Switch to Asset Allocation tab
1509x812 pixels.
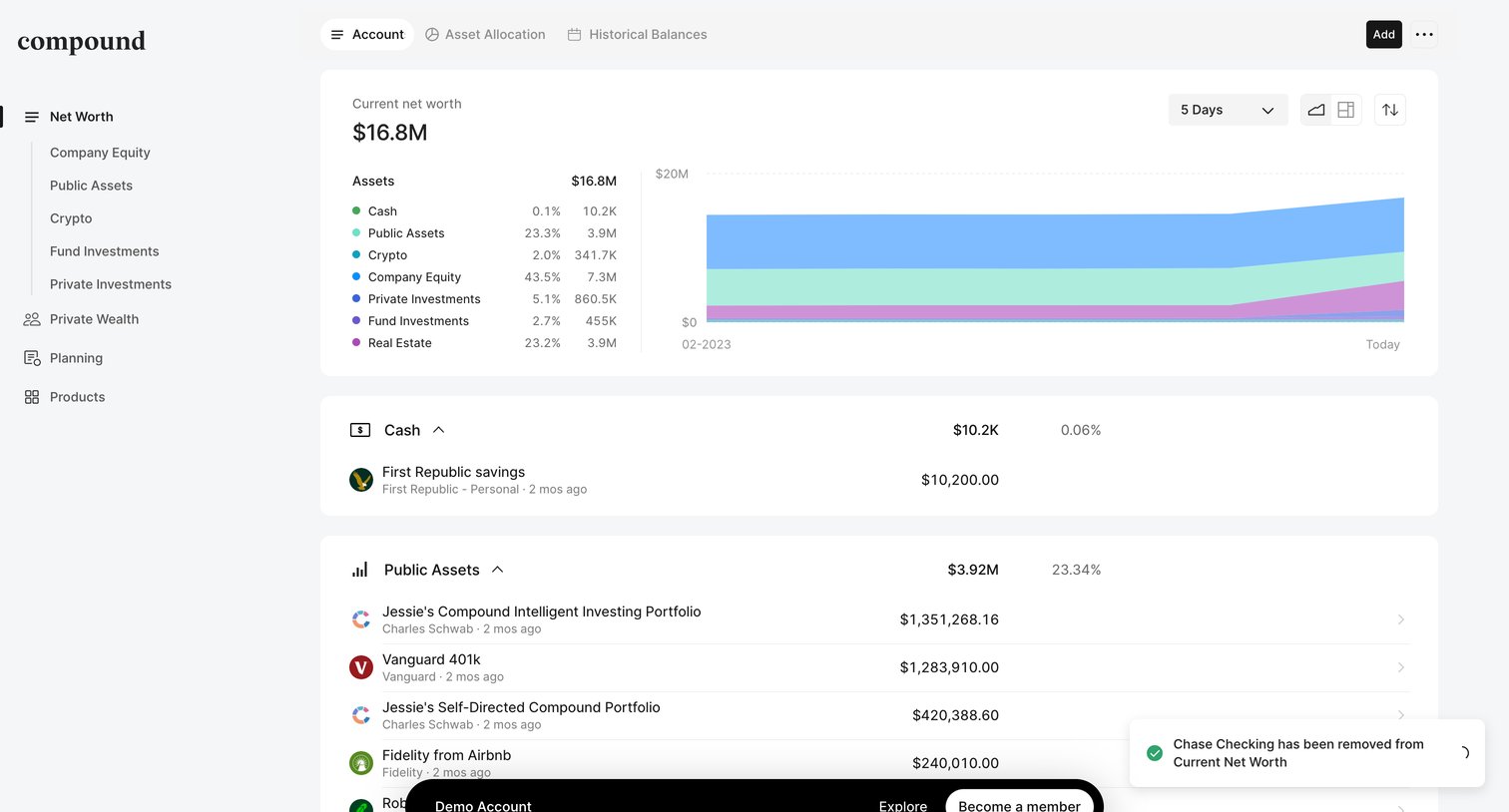[485, 34]
